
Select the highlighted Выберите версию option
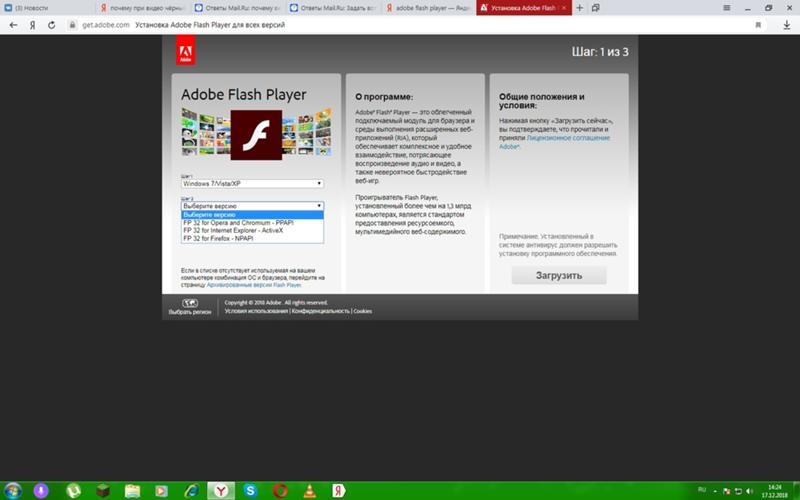click(253, 215)
